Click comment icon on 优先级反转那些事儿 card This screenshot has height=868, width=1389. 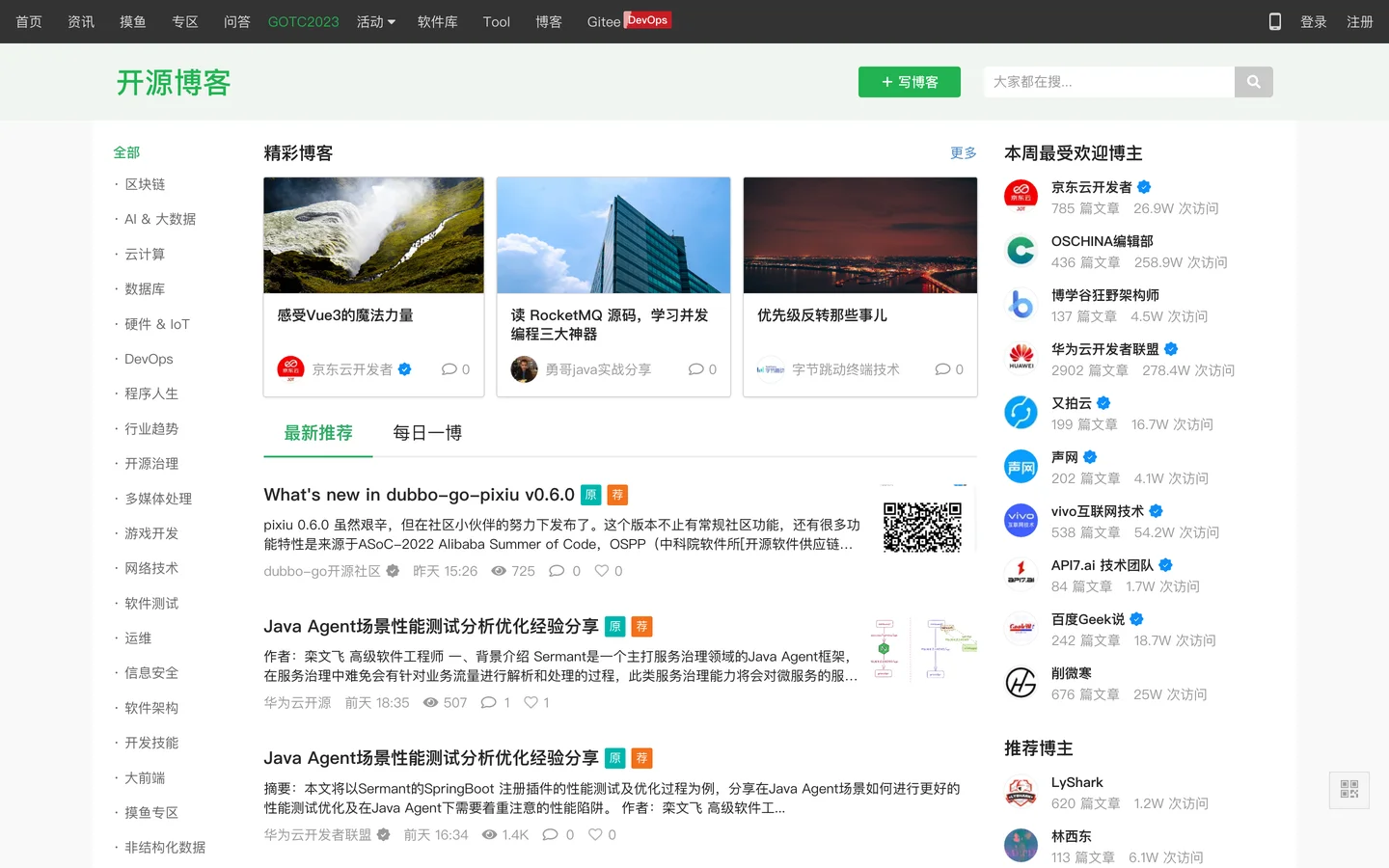tap(942, 369)
